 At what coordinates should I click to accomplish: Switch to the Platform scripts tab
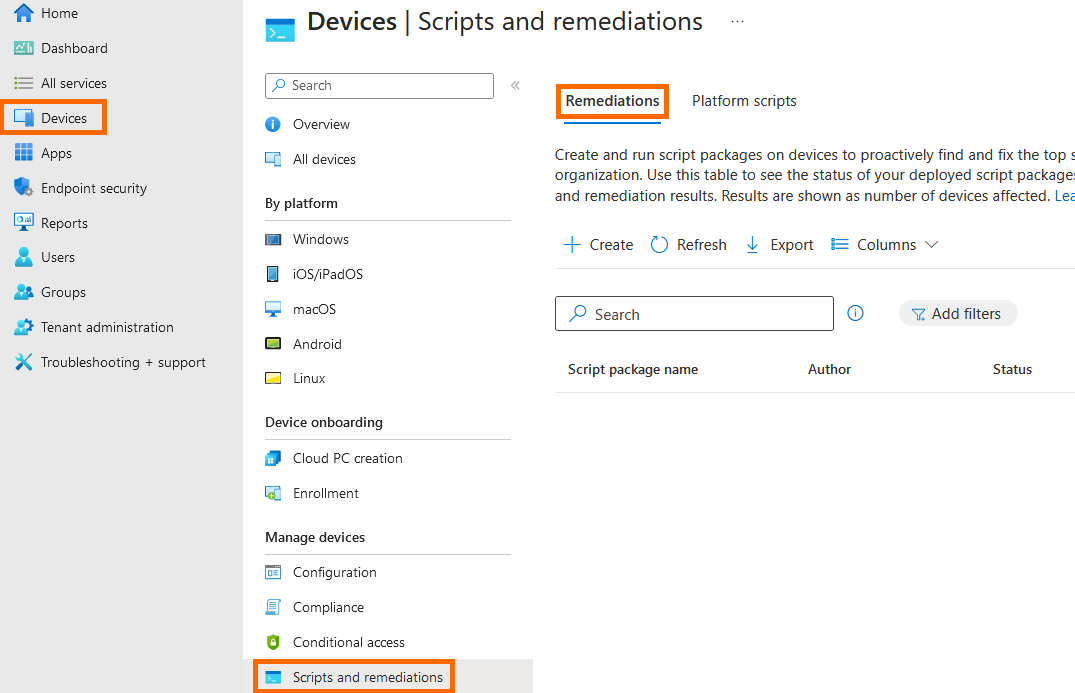(x=744, y=100)
